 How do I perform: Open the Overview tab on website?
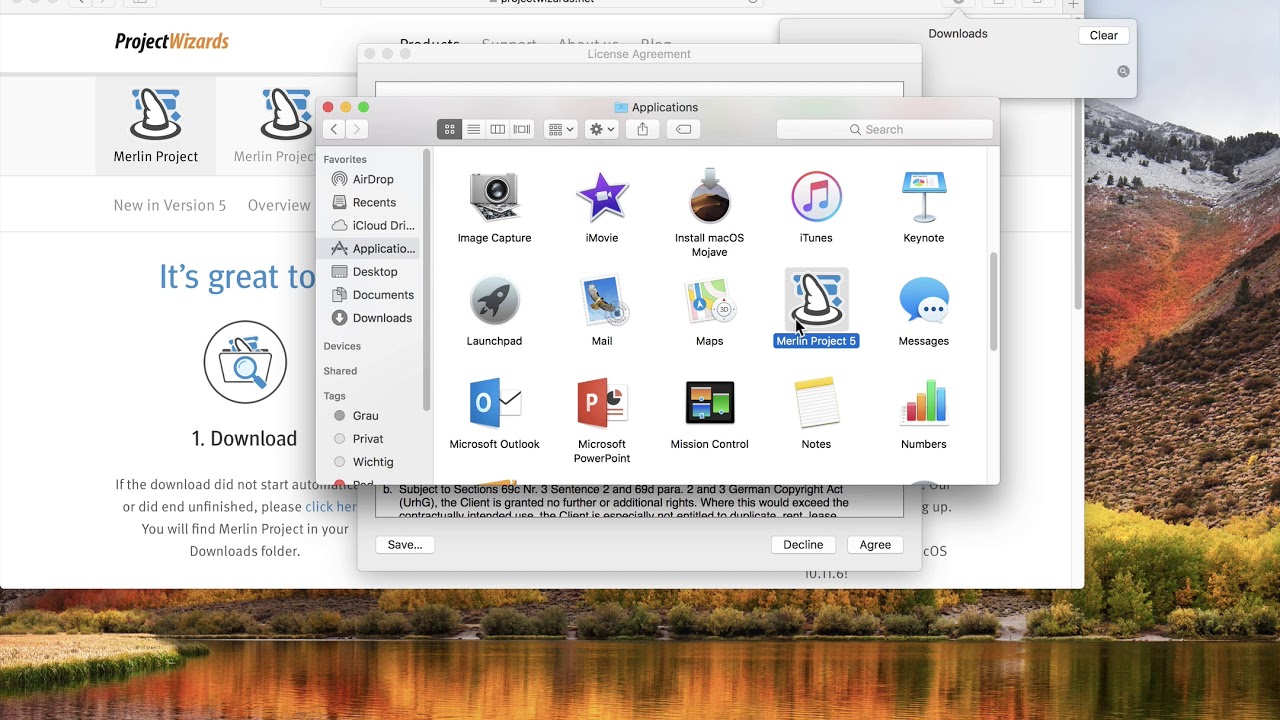click(279, 205)
